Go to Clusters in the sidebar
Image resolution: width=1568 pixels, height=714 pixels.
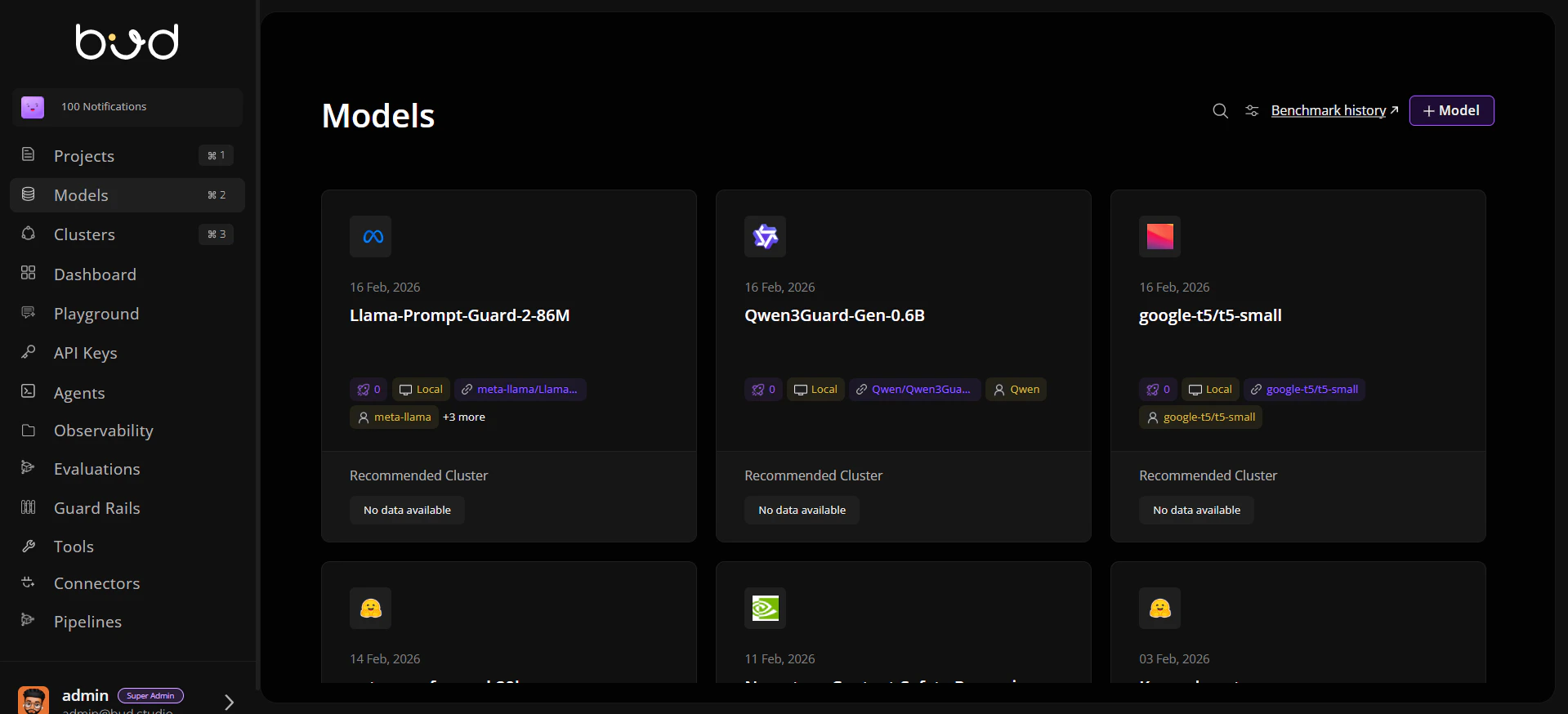coord(127,234)
